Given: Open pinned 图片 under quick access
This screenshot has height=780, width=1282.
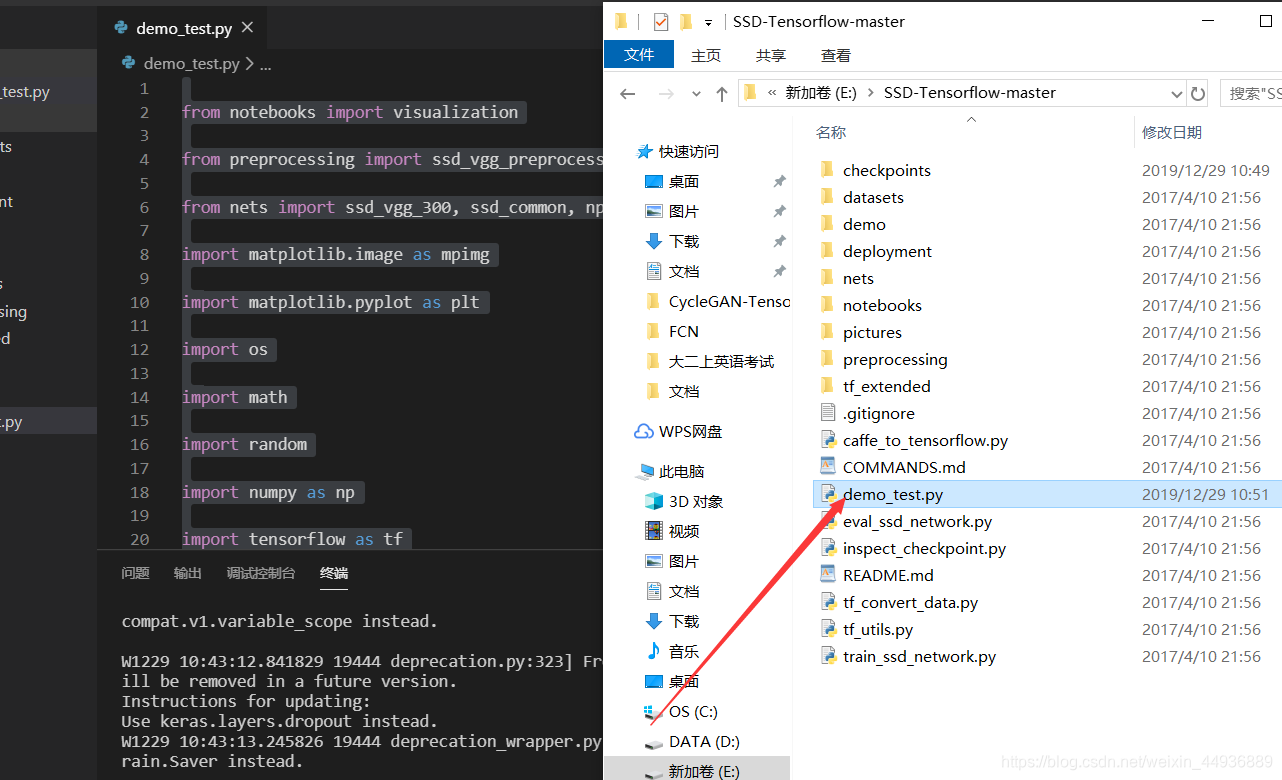Looking at the screenshot, I should pos(684,211).
